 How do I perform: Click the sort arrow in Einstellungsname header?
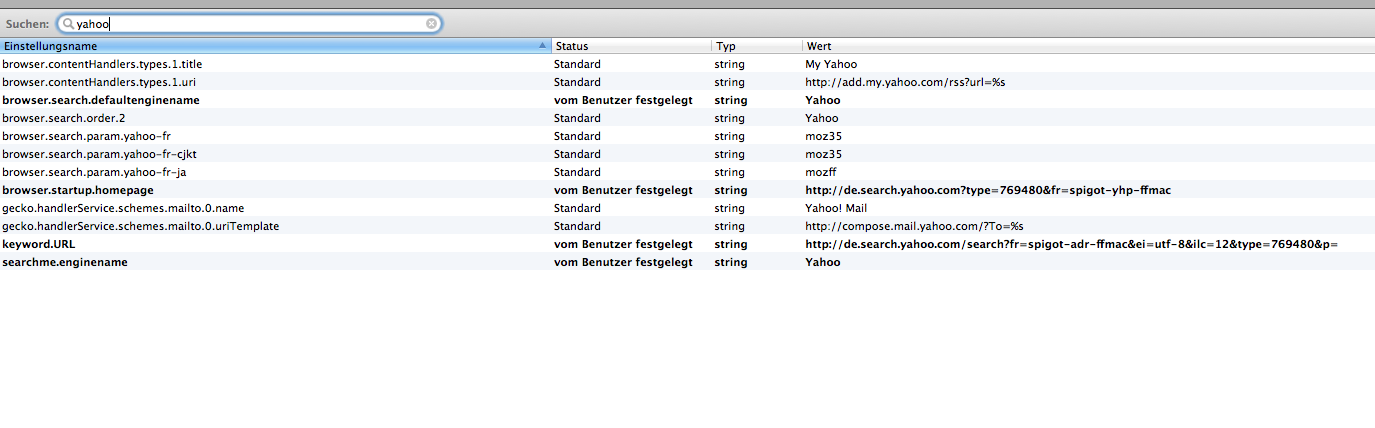click(542, 46)
